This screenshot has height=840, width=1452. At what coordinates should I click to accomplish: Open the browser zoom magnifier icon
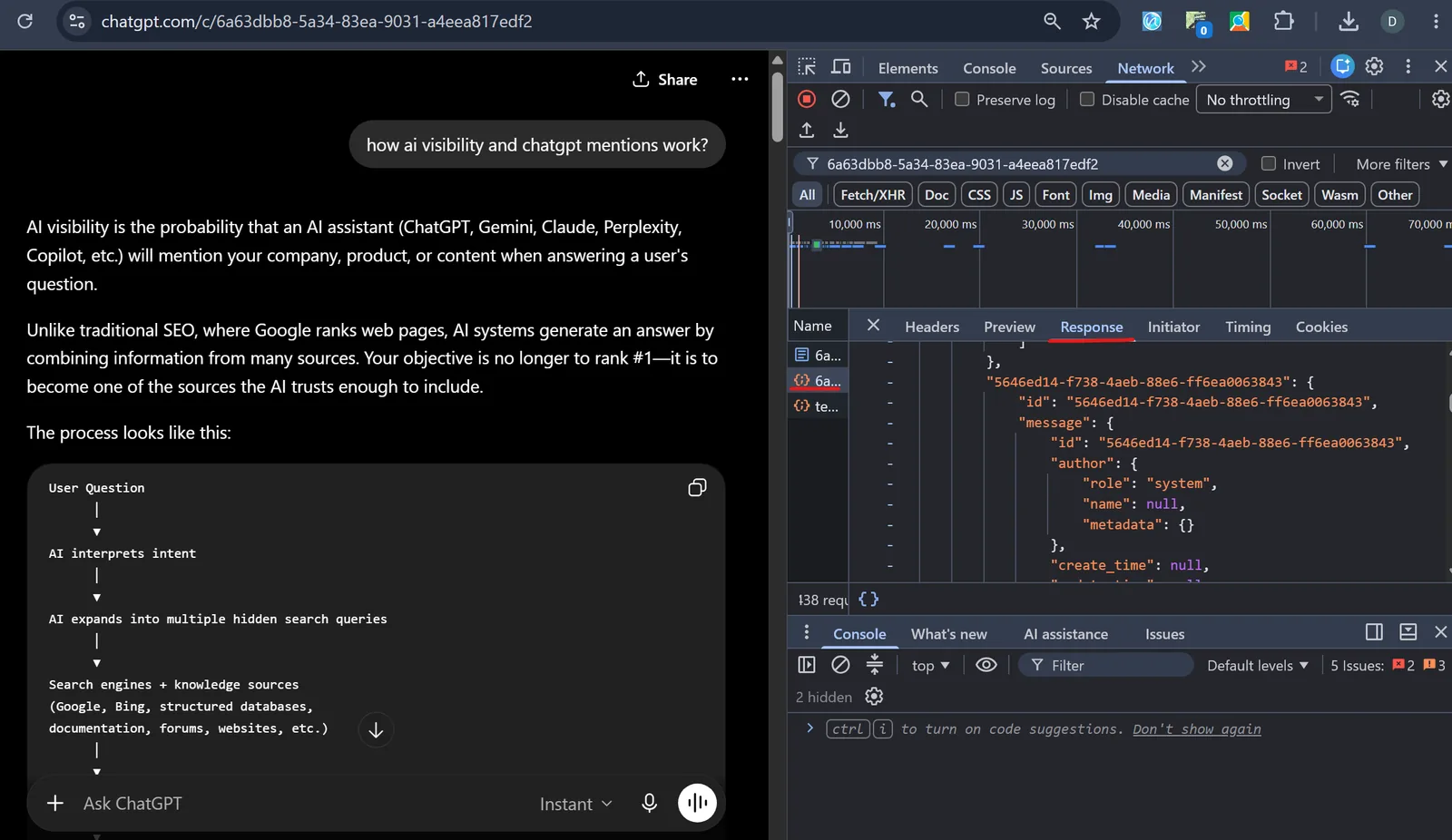1052,21
